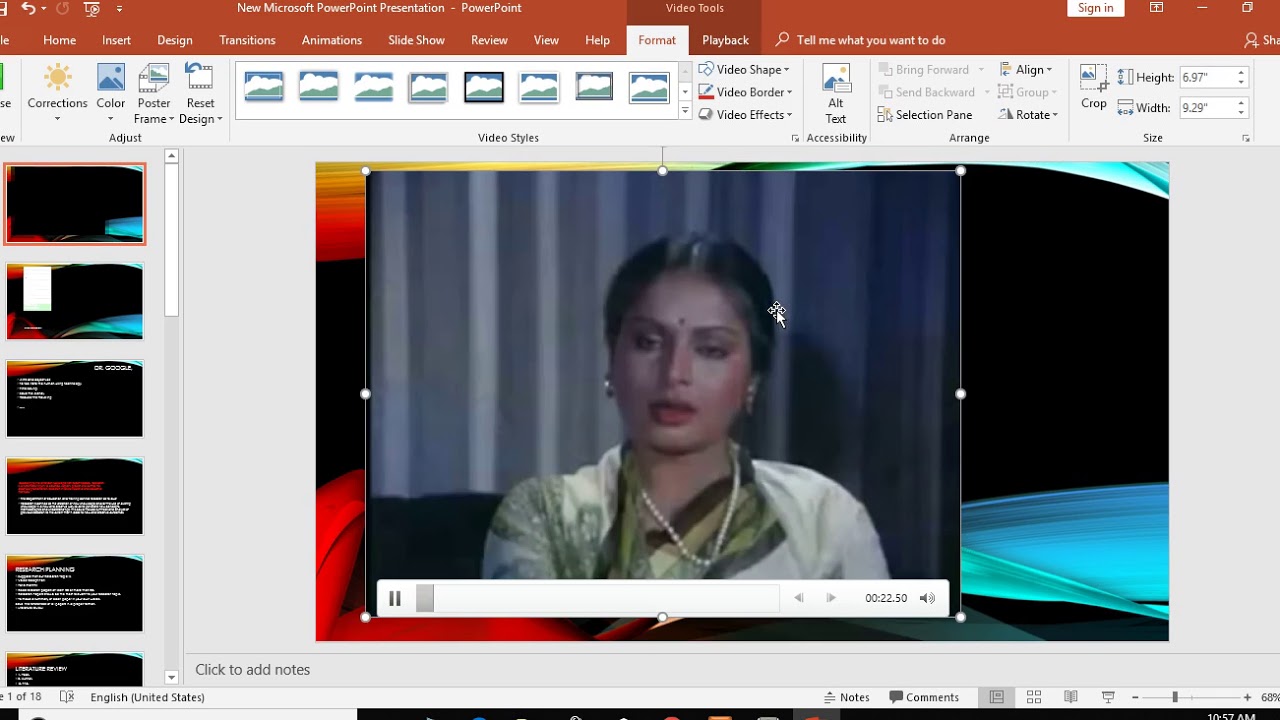Image resolution: width=1280 pixels, height=720 pixels.
Task: Switch to the Insert tab
Action: pos(116,40)
